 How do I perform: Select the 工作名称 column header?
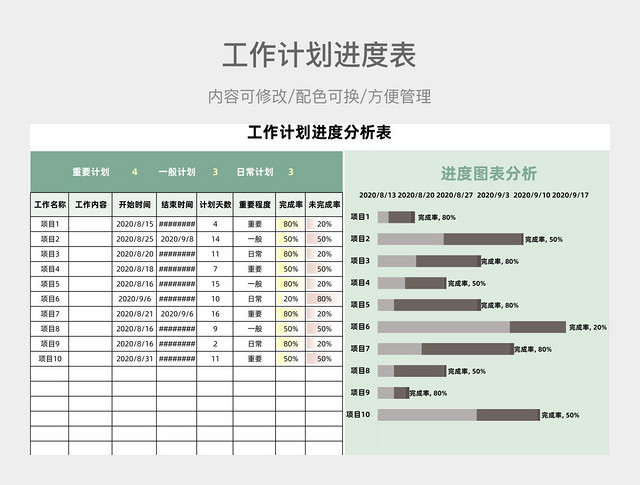tap(50, 205)
